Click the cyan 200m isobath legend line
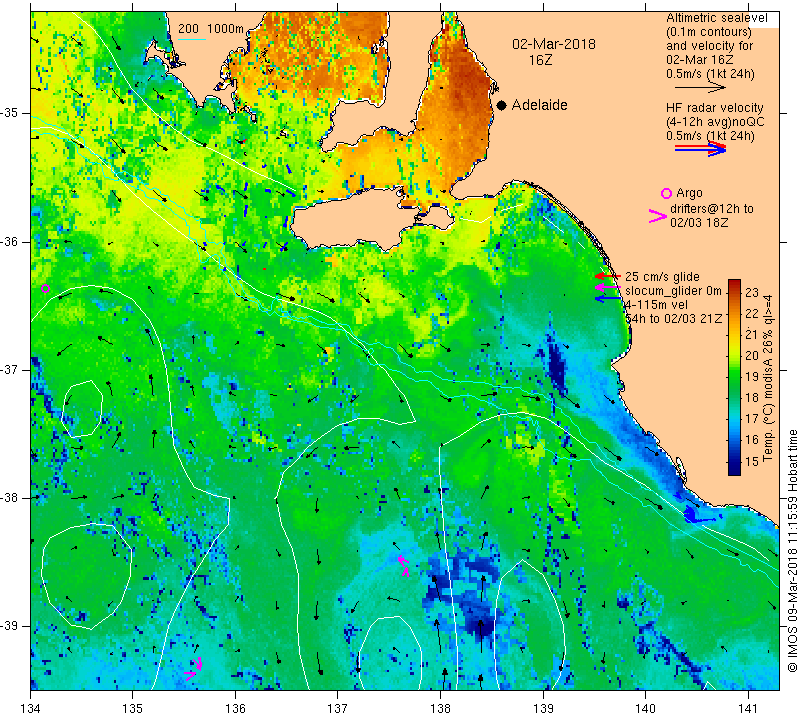 [x=191, y=39]
